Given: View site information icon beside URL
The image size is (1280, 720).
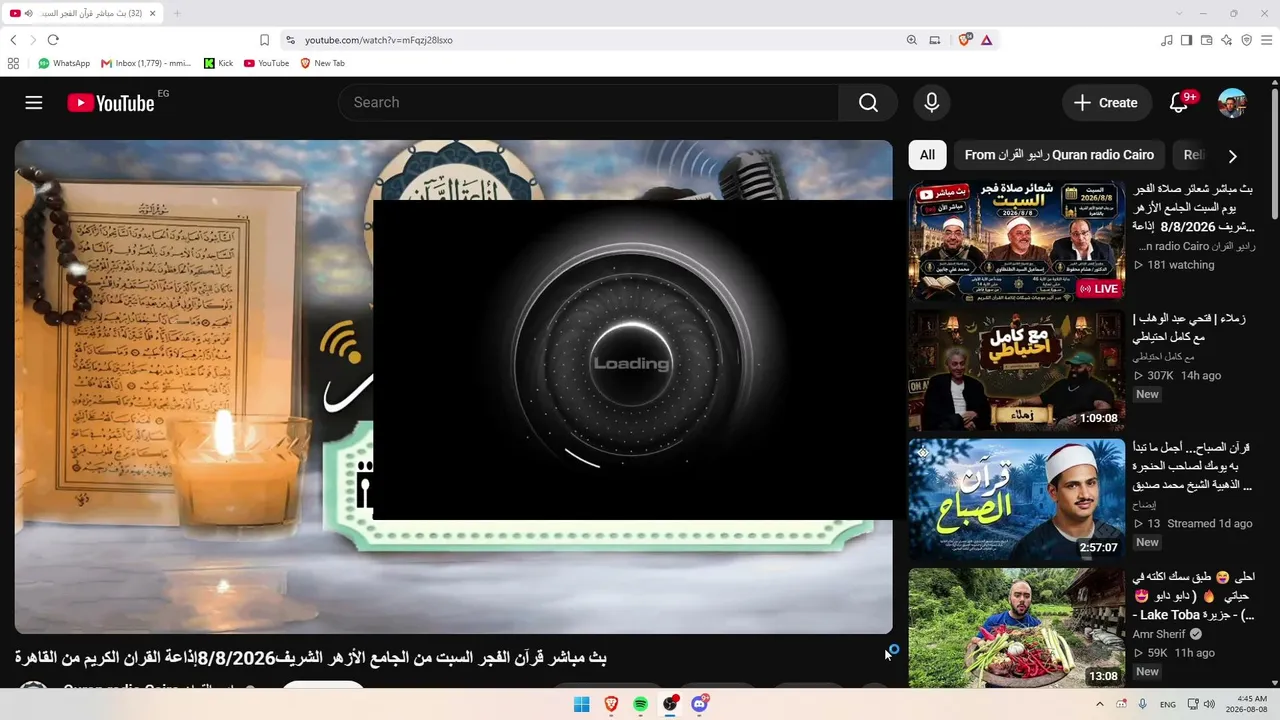Looking at the screenshot, I should 290,40.
